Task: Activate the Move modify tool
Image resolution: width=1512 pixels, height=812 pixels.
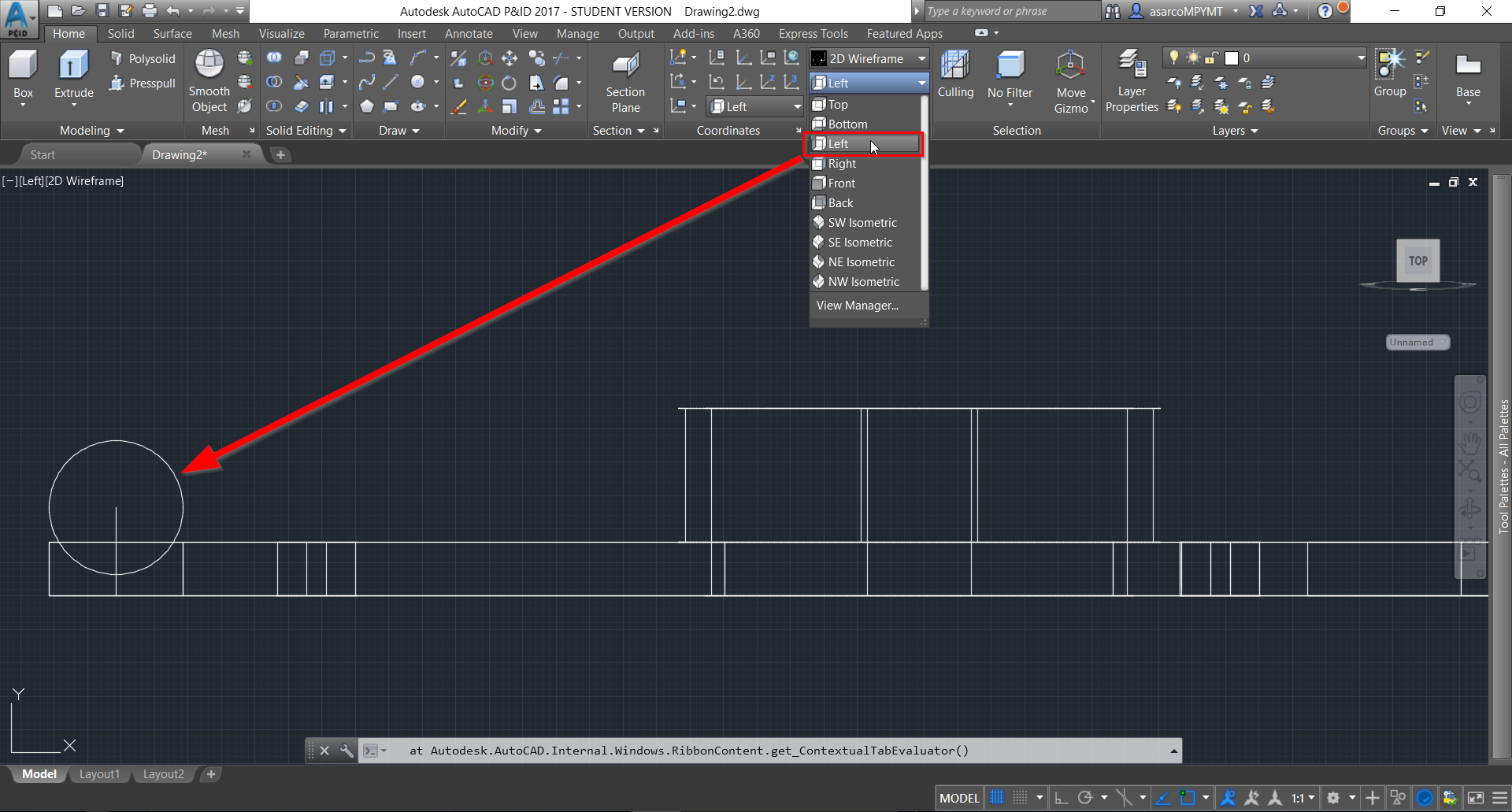Action: [510, 57]
